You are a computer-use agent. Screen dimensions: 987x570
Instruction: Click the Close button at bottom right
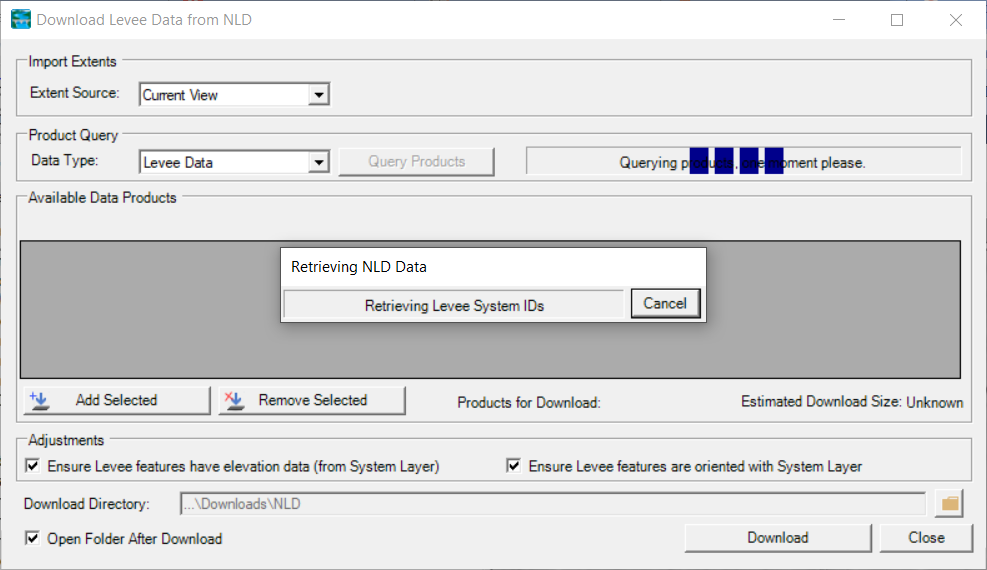pyautogui.click(x=926, y=538)
